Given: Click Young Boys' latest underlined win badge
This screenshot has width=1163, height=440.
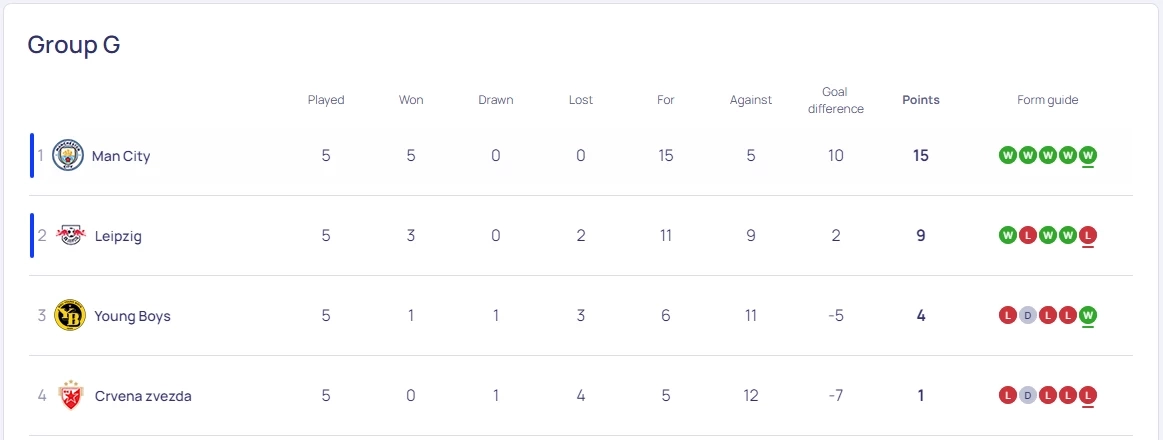Looking at the screenshot, I should [x=1088, y=315].
